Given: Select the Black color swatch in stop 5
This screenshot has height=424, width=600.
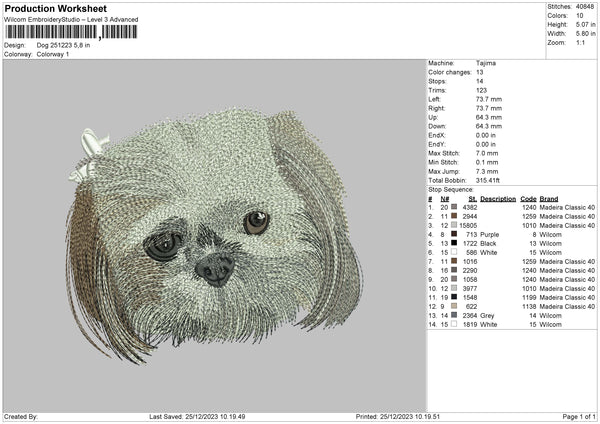Looking at the screenshot, I should (454, 243).
